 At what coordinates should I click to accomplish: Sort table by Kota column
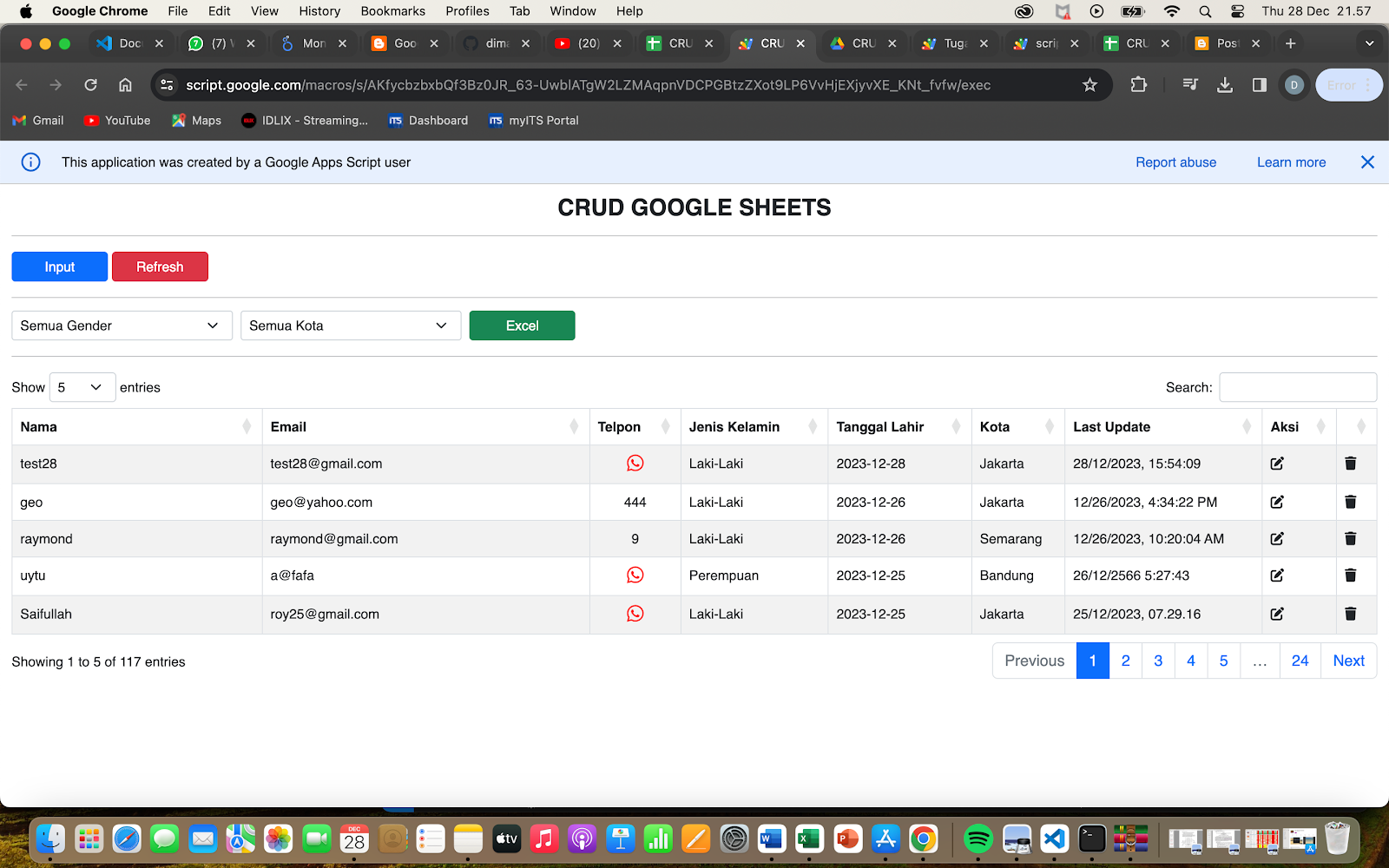point(1017,427)
